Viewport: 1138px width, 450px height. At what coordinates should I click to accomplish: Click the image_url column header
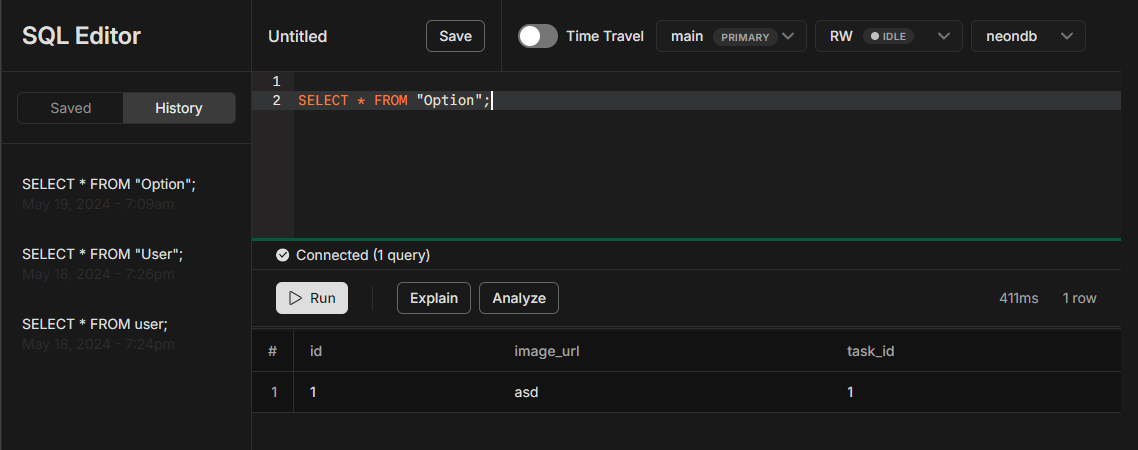coord(547,351)
